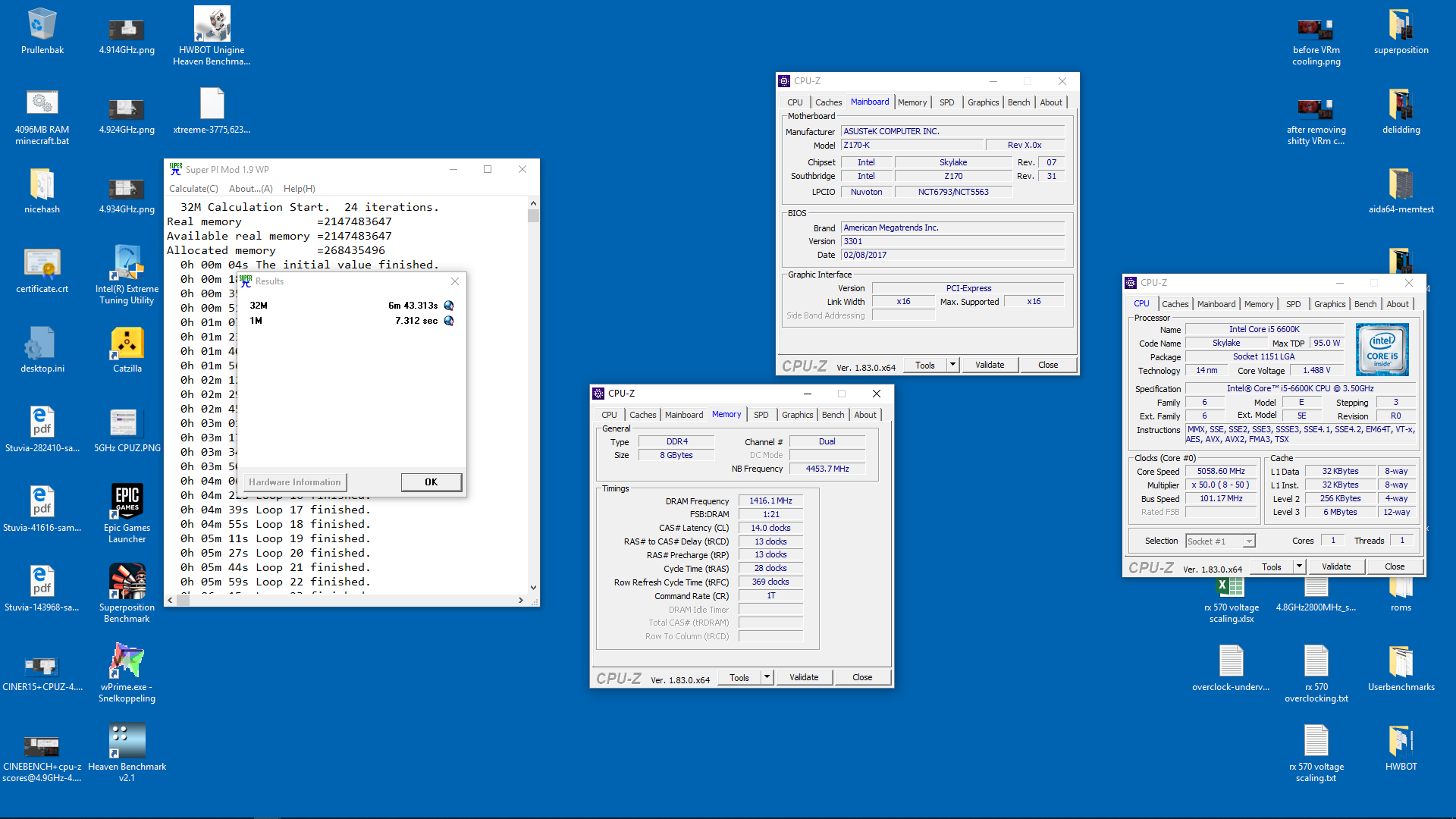Click Super PI vertical scrollbar down arrow
The height and width of the screenshot is (819, 1456).
tap(533, 588)
